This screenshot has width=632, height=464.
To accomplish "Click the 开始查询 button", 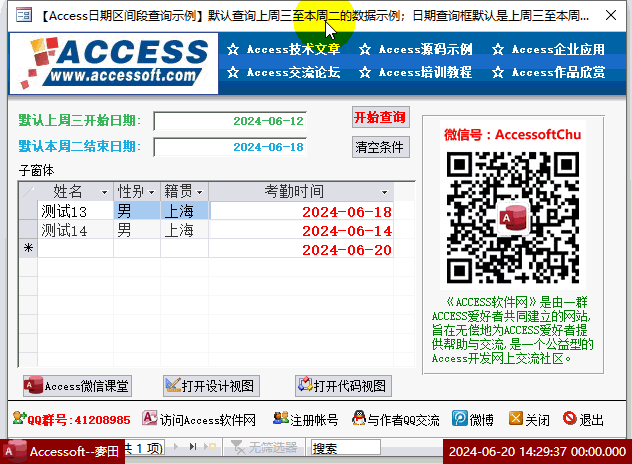I will (x=380, y=117).
